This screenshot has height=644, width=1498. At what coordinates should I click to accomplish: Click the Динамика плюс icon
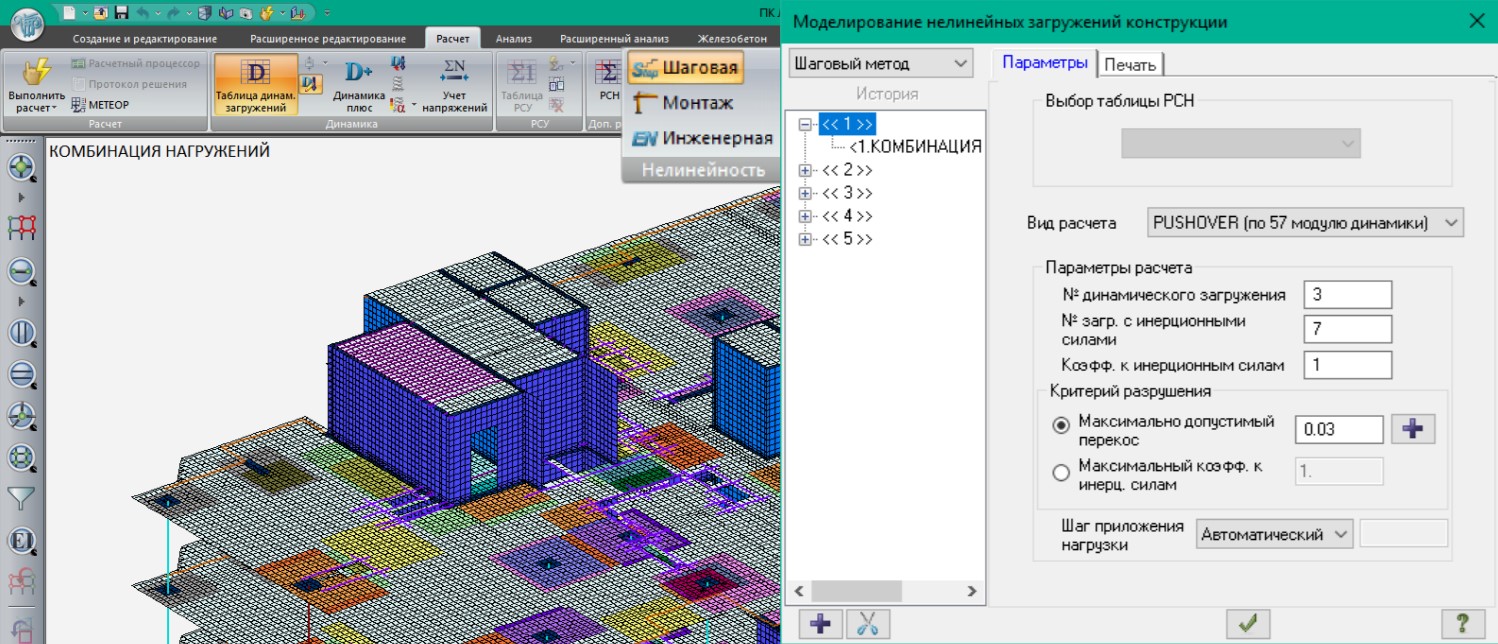359,72
